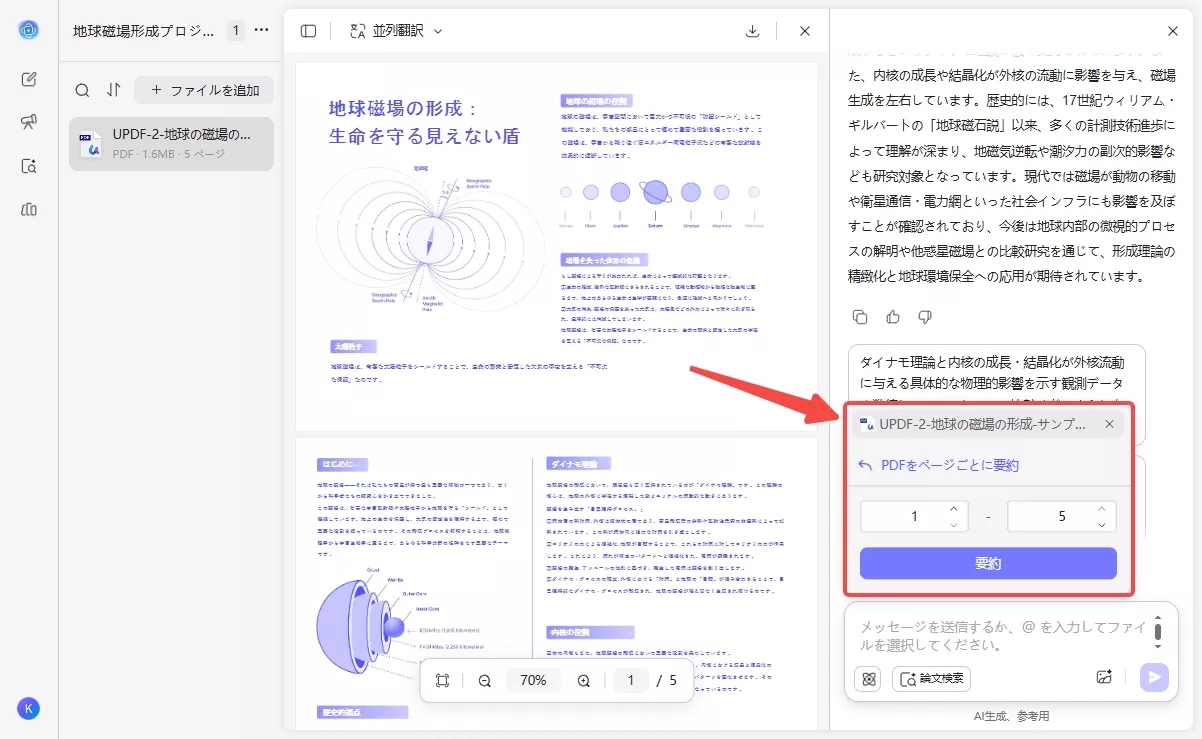Image resolution: width=1202 pixels, height=739 pixels.
Task: Click the message box scrollbar handle
Action: coord(1158,631)
